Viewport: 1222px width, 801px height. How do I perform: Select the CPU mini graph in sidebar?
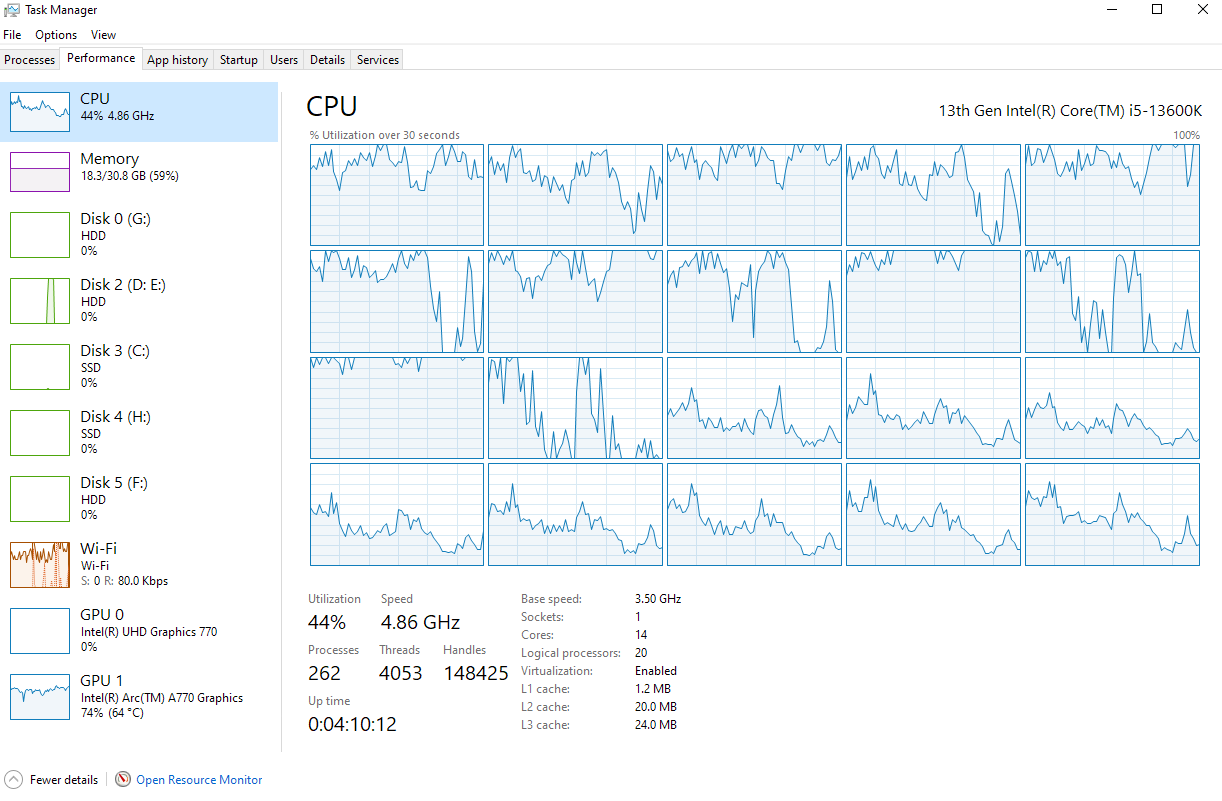click(40, 112)
